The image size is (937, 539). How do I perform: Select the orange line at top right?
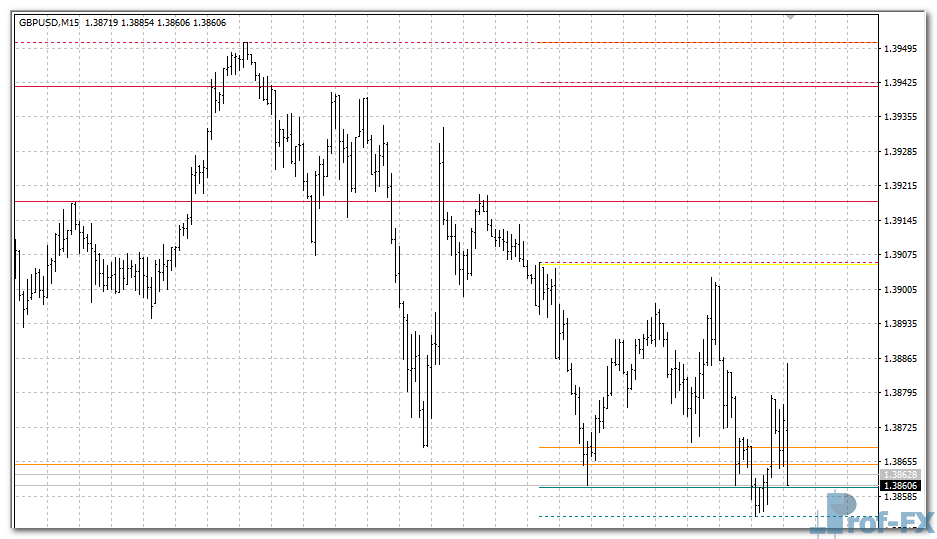tap(700, 43)
